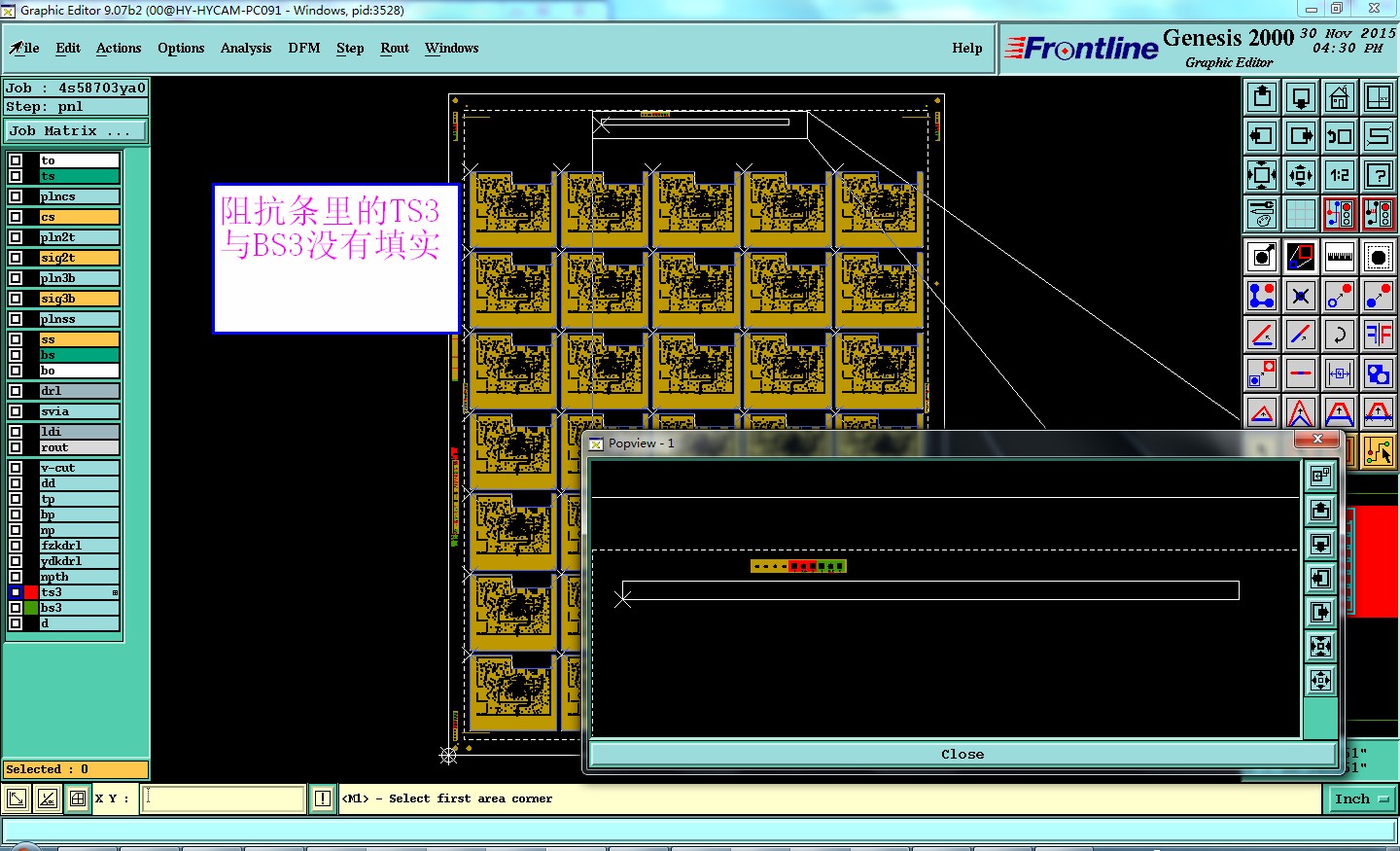
Task: Click the first coordinate mode icon bottom-left
Action: click(17, 798)
